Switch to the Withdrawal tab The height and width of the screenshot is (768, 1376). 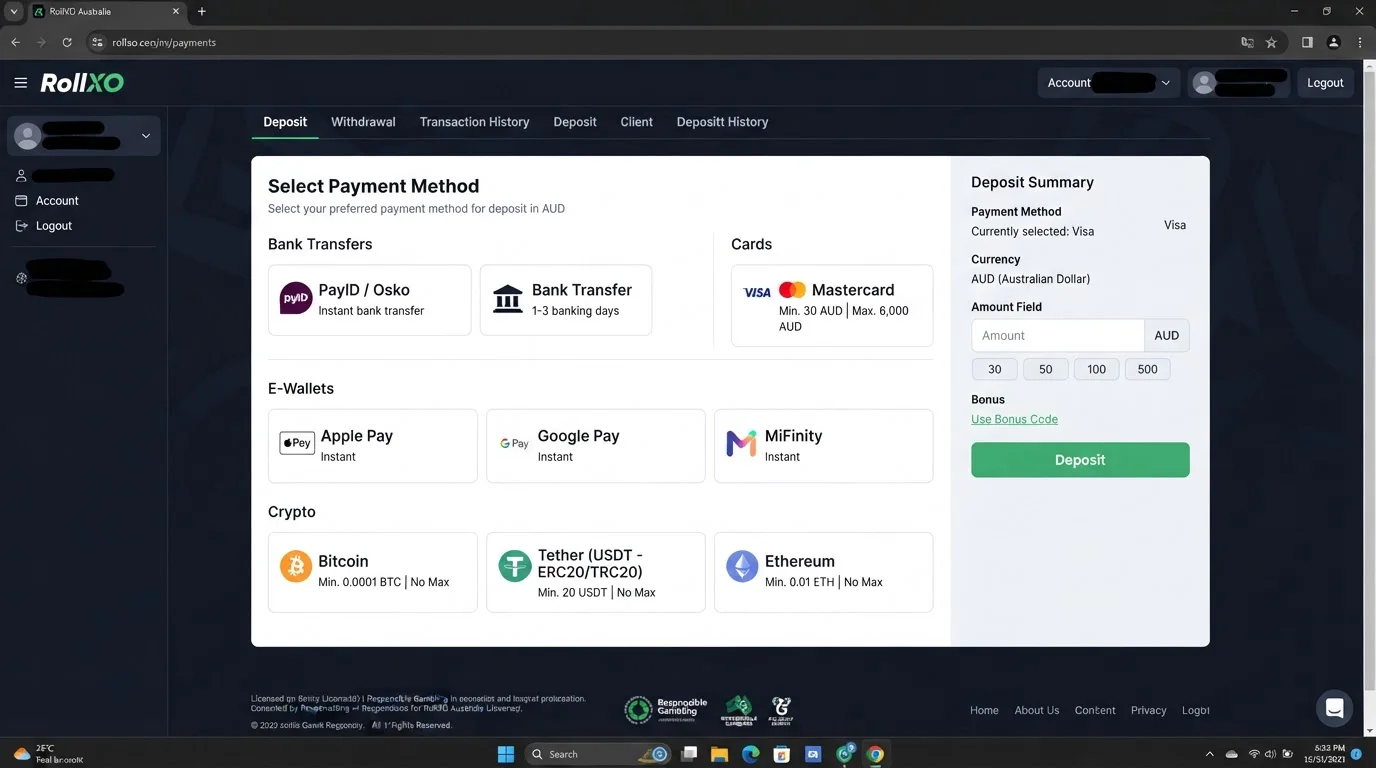click(363, 122)
